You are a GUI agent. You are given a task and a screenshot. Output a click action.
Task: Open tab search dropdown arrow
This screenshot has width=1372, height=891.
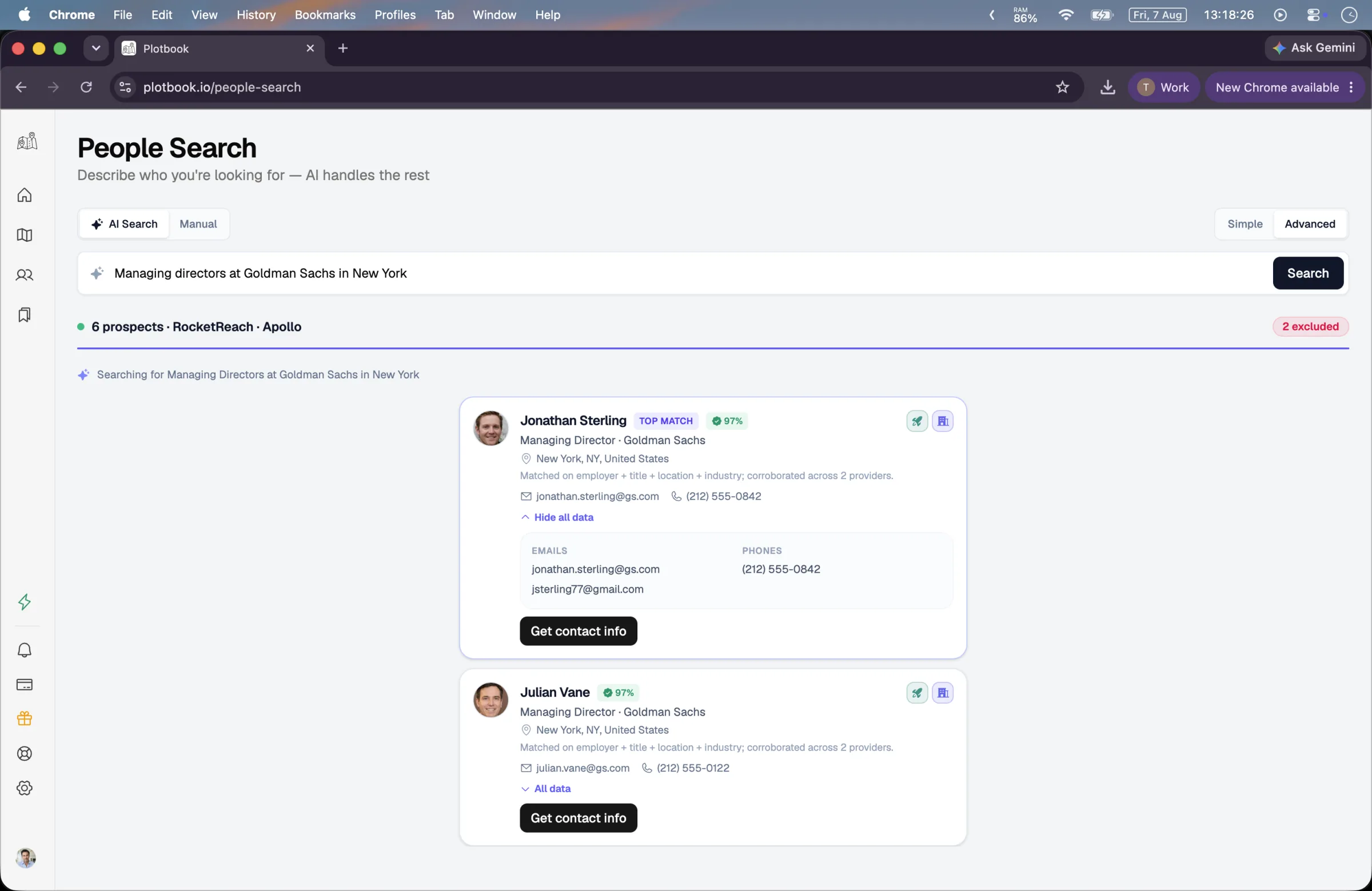pyautogui.click(x=95, y=49)
